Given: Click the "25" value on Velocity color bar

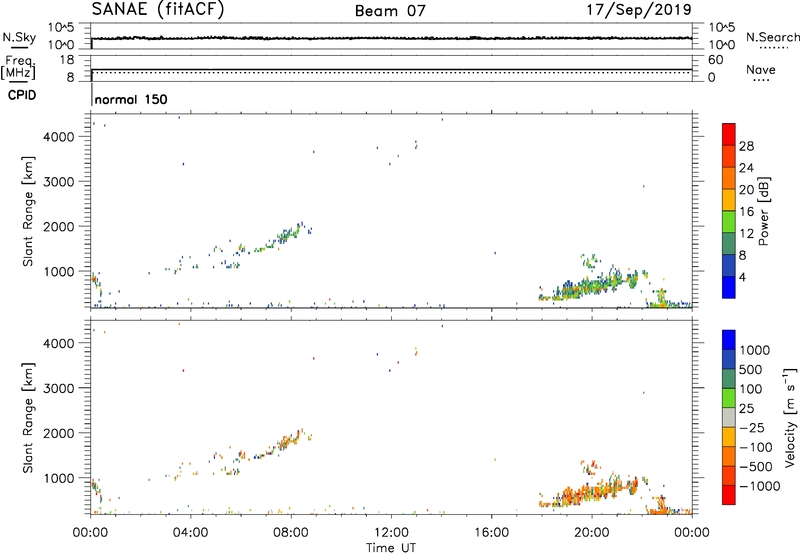Looking at the screenshot, I should coord(746,409).
